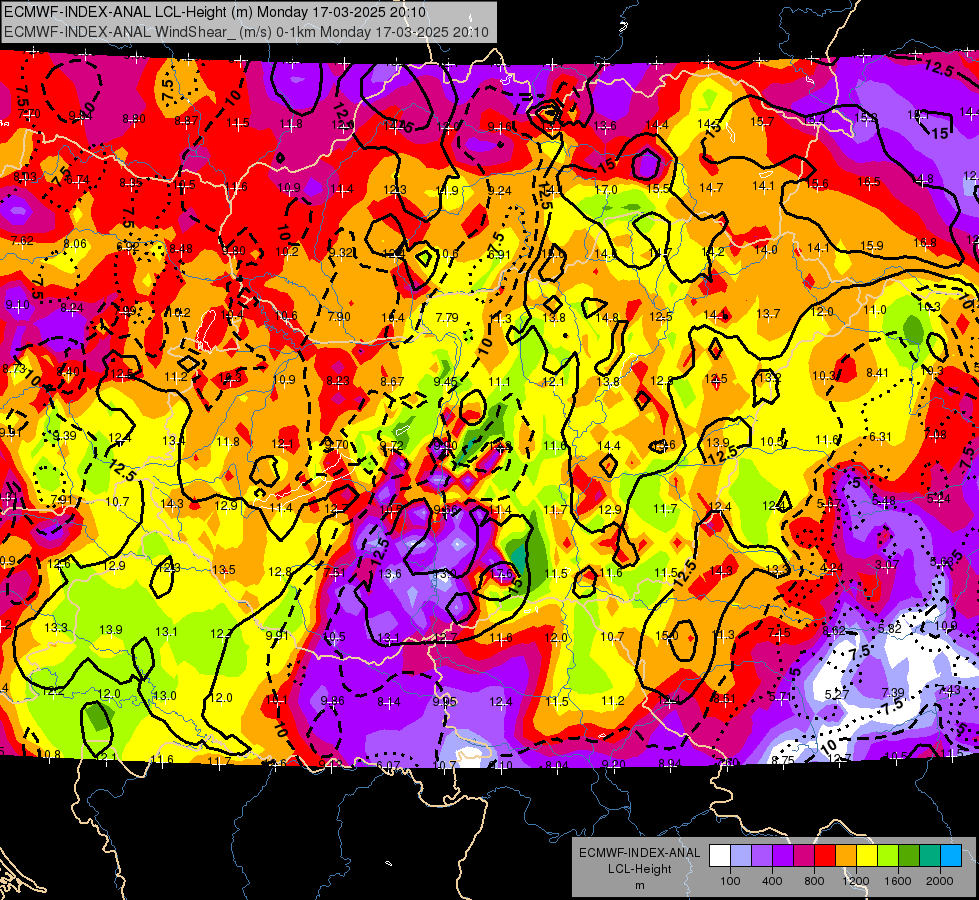Click the magenta legend swatch before 800

coord(804,856)
